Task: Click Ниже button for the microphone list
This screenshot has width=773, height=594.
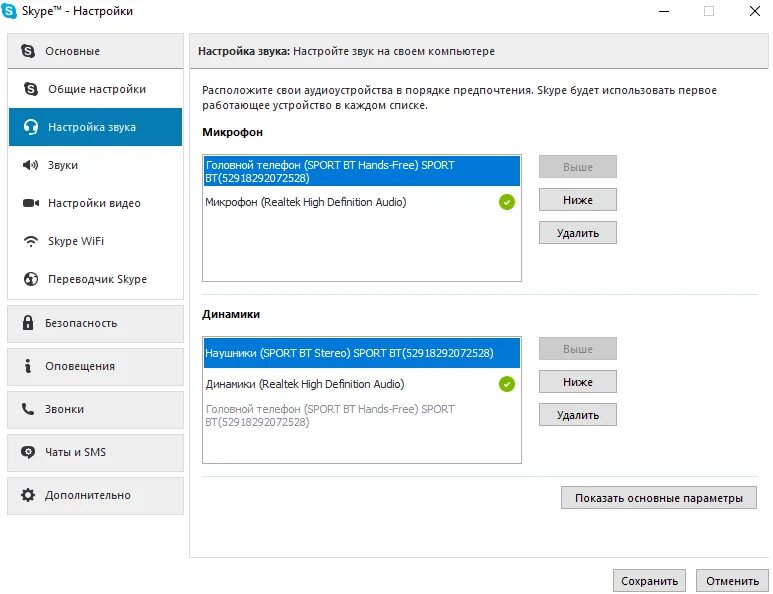Action: (577, 200)
